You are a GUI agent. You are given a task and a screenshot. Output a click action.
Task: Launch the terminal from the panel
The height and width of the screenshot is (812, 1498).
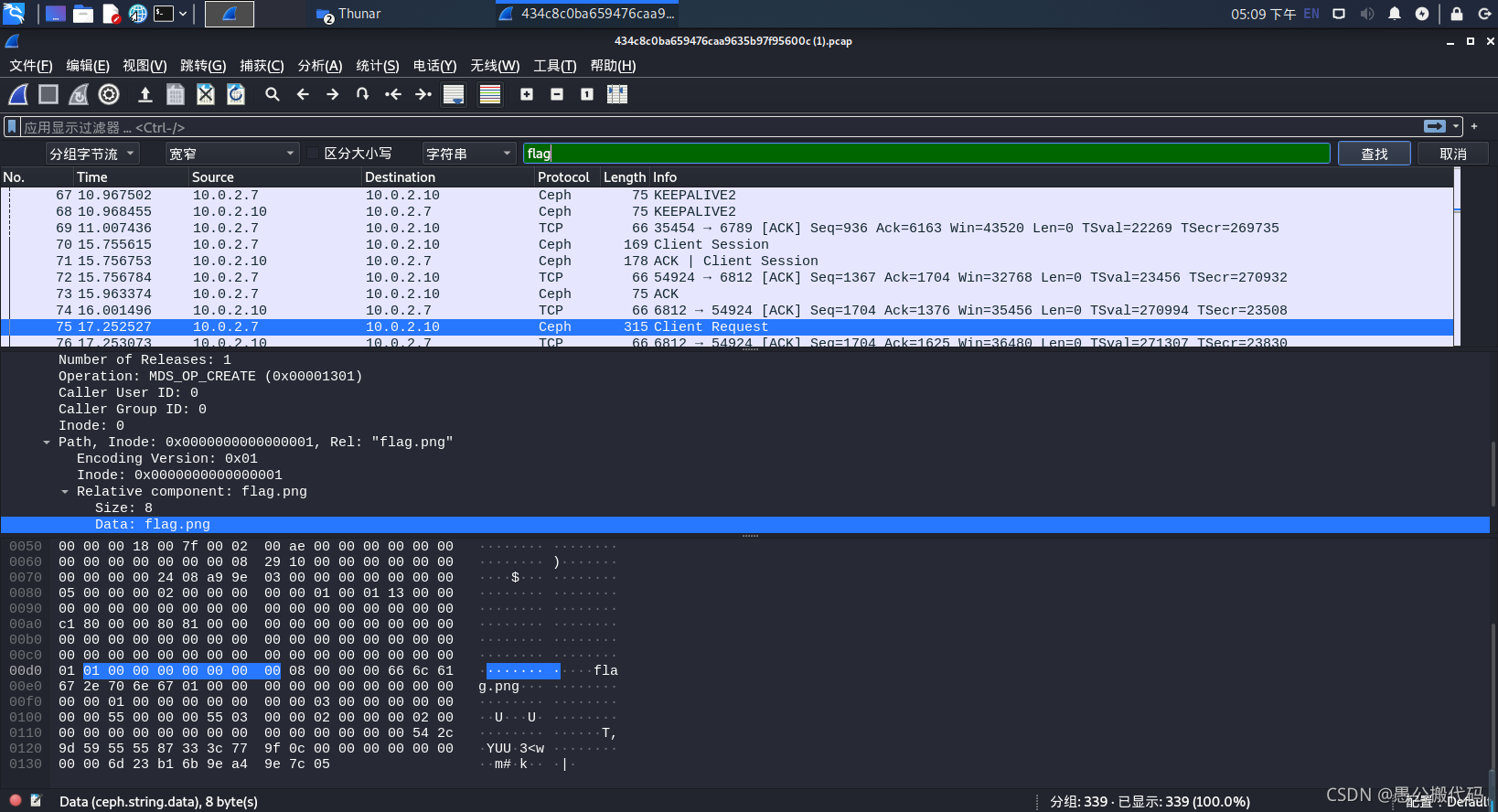pyautogui.click(x=164, y=14)
